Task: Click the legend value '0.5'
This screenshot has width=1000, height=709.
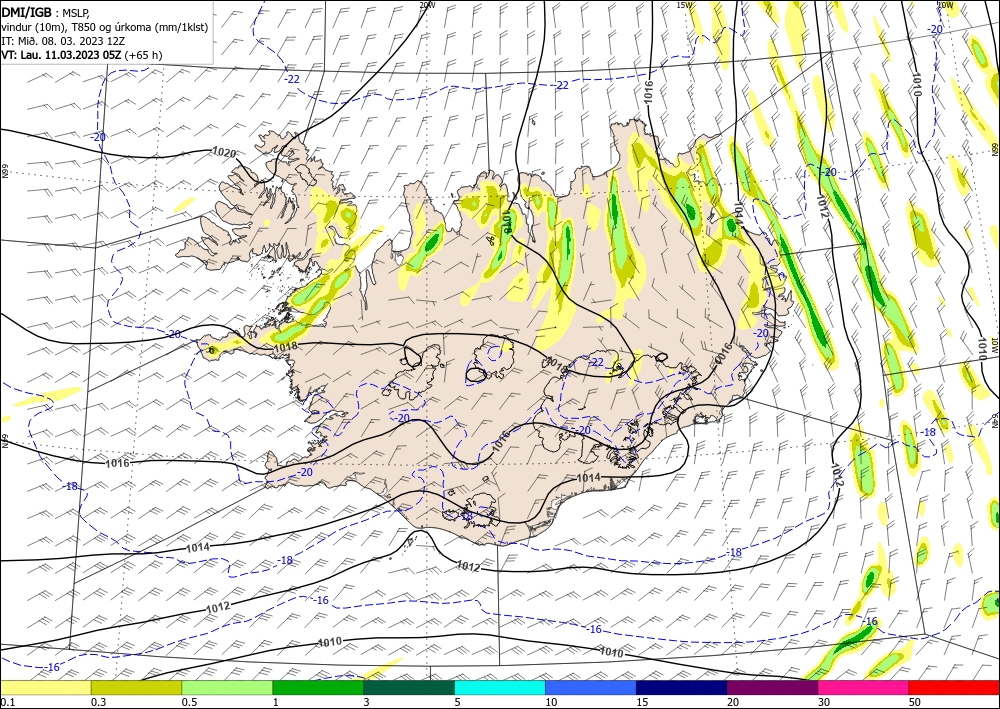Action: tap(189, 702)
